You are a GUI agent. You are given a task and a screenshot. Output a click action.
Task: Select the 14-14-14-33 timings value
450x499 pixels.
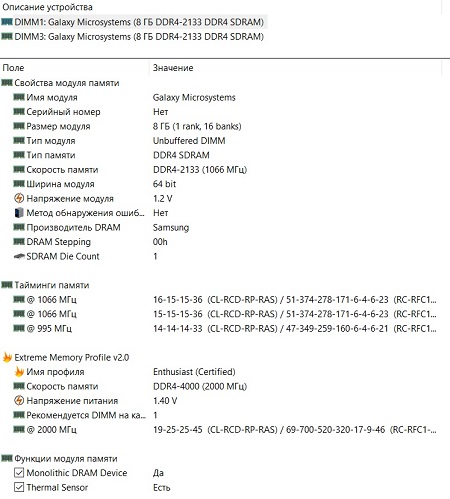(295, 329)
